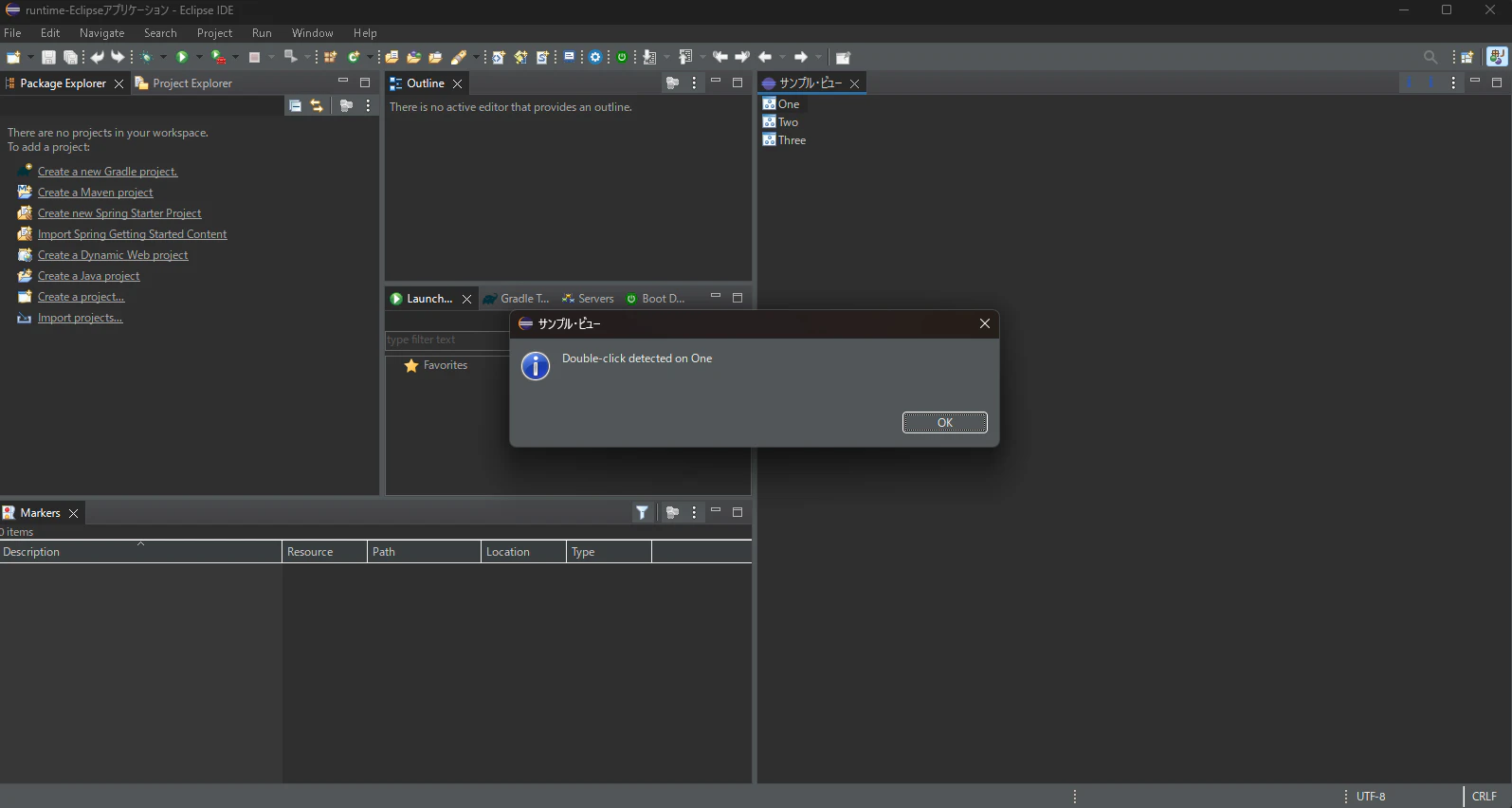The width and height of the screenshot is (1512, 808).
Task: Open the Back history dropdown arrow
Action: tap(782, 58)
